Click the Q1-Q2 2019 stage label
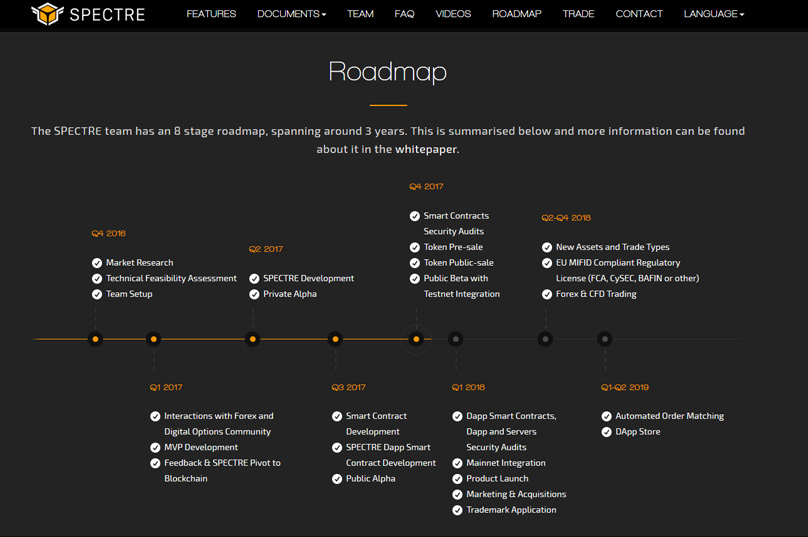Screen dimensions: 808x537 tap(625, 387)
